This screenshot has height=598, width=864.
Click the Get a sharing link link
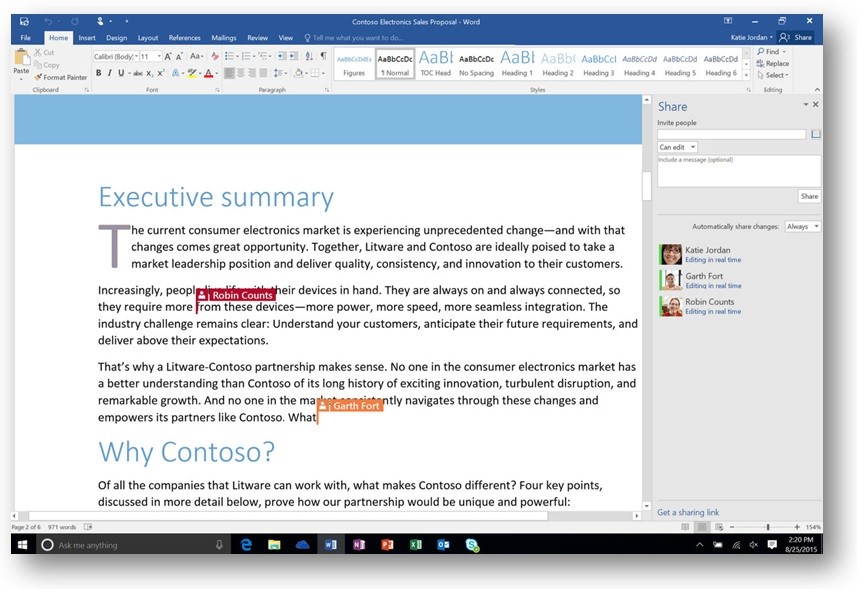[687, 513]
